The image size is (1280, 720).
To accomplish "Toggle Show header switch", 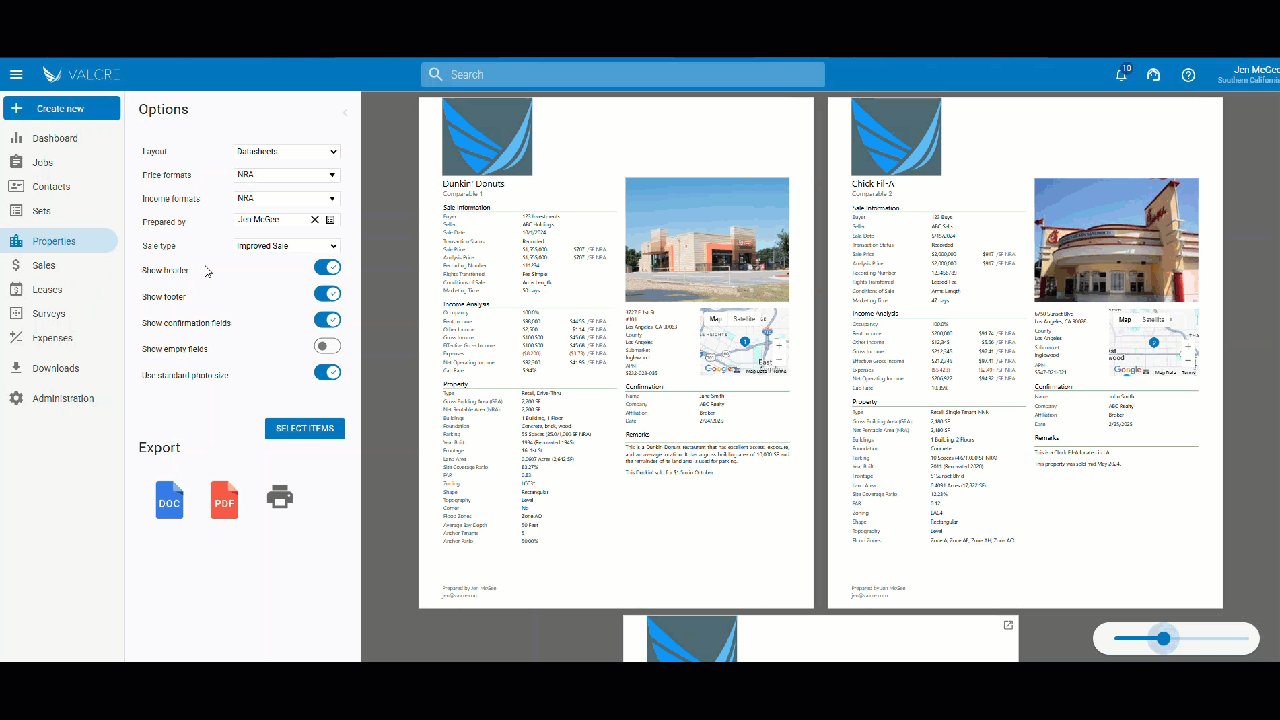I will click(x=327, y=268).
